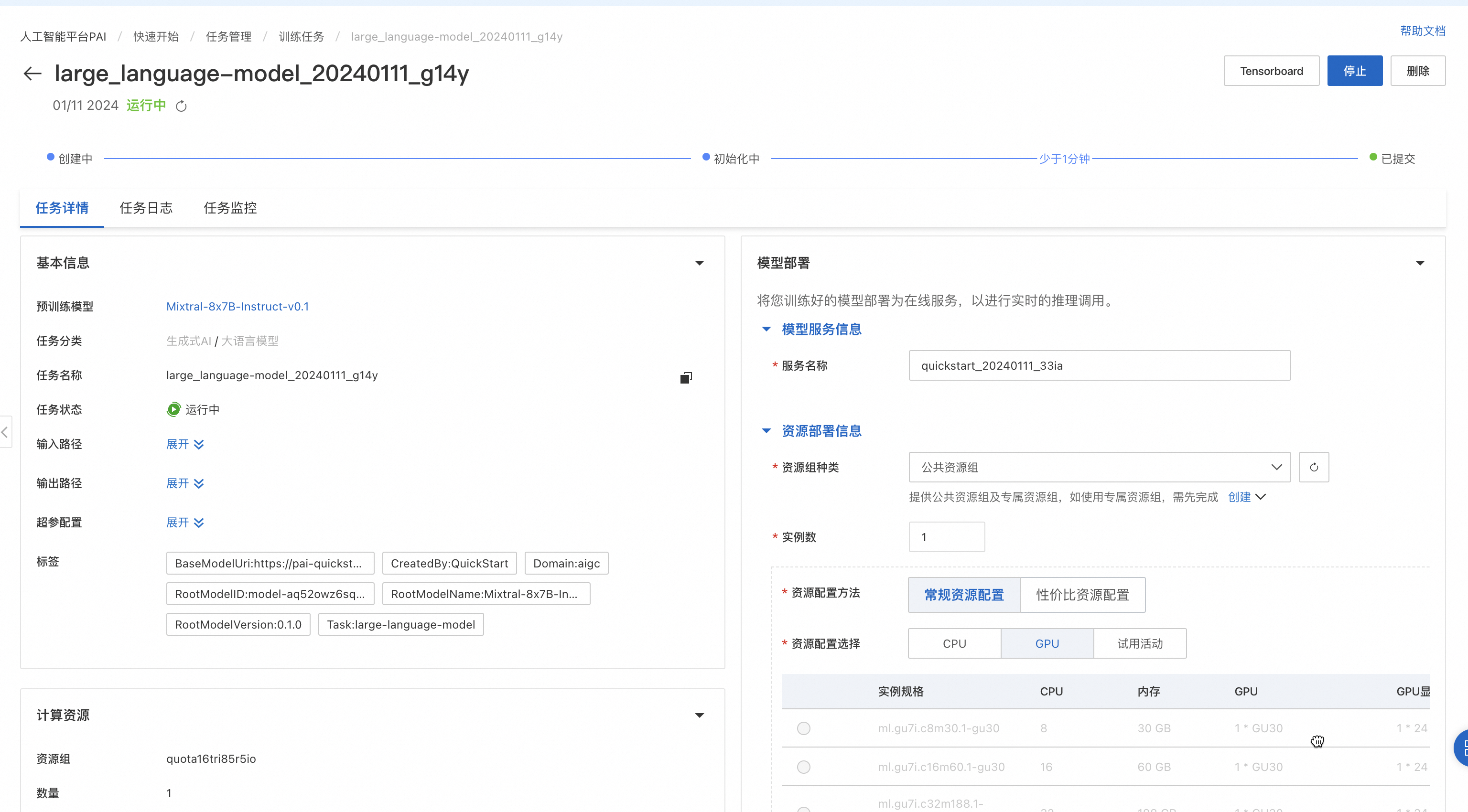Go to 任务管理 breadcrumb
Image resolution: width=1468 pixels, height=812 pixels.
point(228,36)
